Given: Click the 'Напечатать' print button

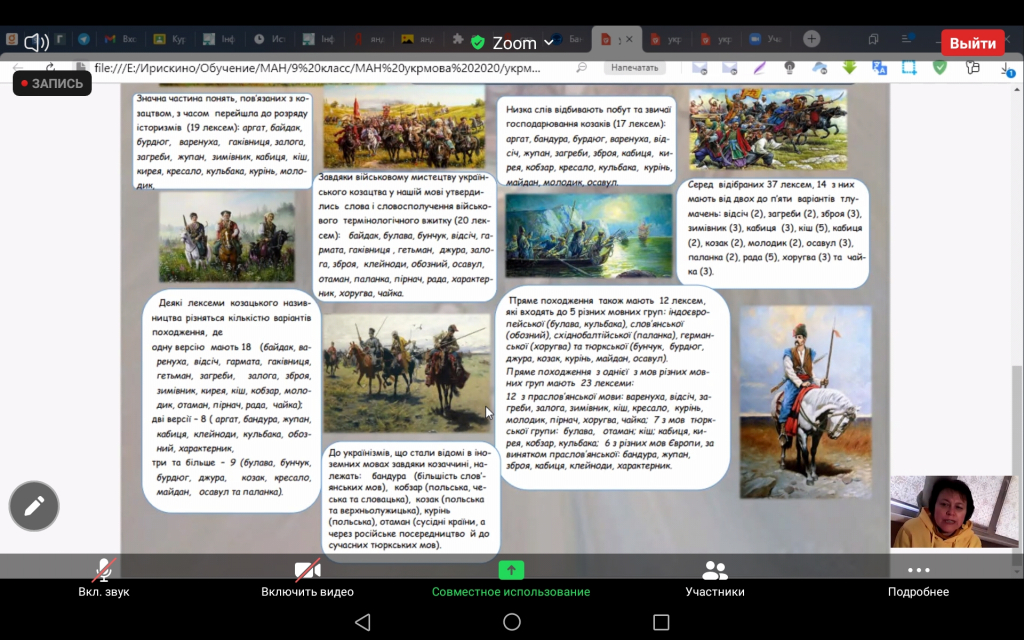Looking at the screenshot, I should 634,67.
